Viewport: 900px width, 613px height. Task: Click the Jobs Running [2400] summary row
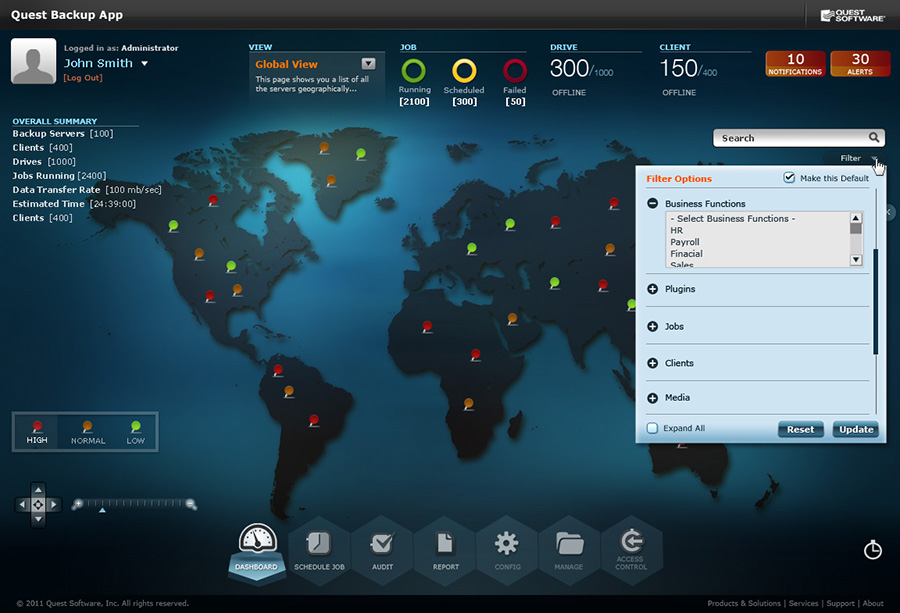pyautogui.click(x=59, y=176)
